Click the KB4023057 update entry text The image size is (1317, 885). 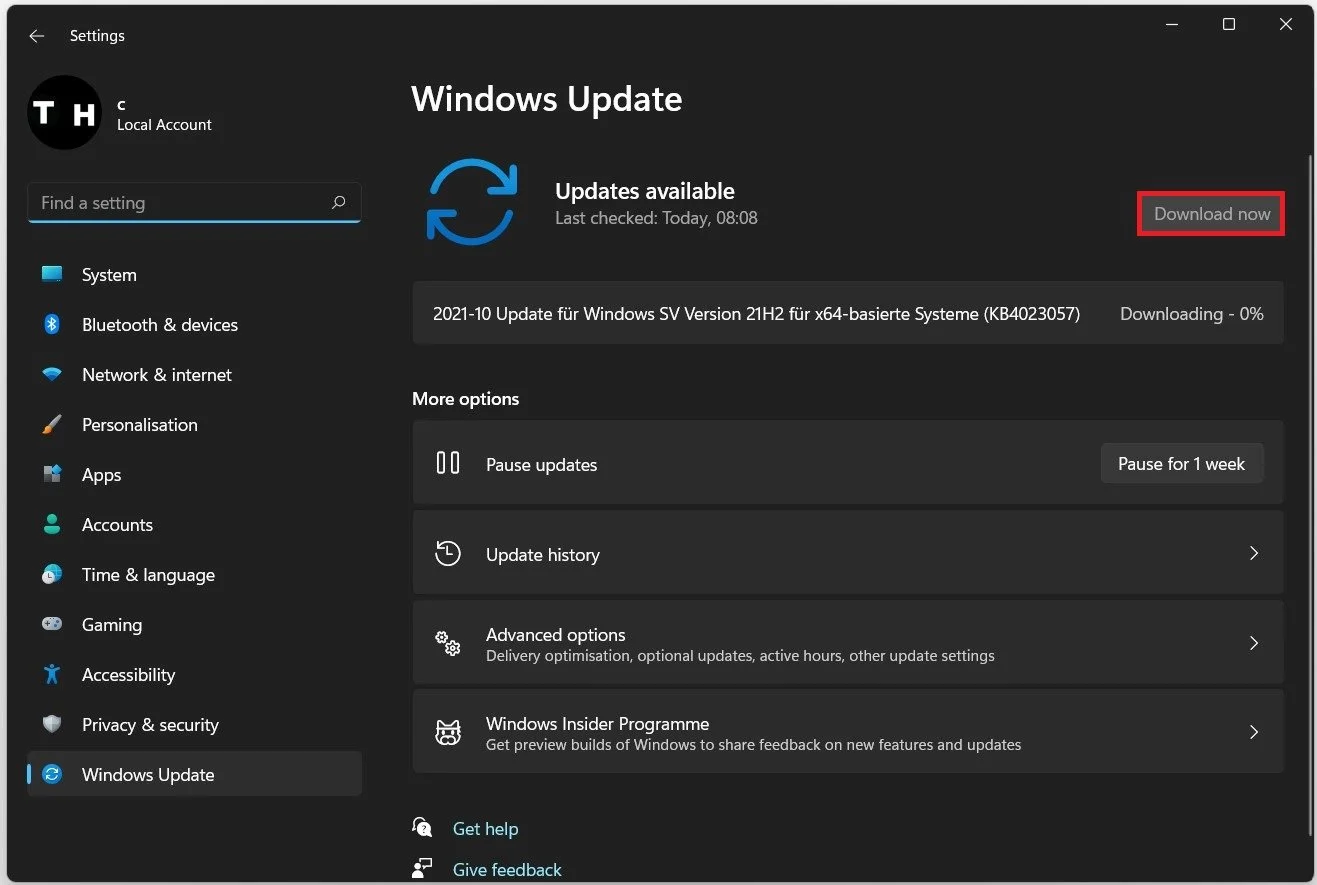[x=756, y=314]
